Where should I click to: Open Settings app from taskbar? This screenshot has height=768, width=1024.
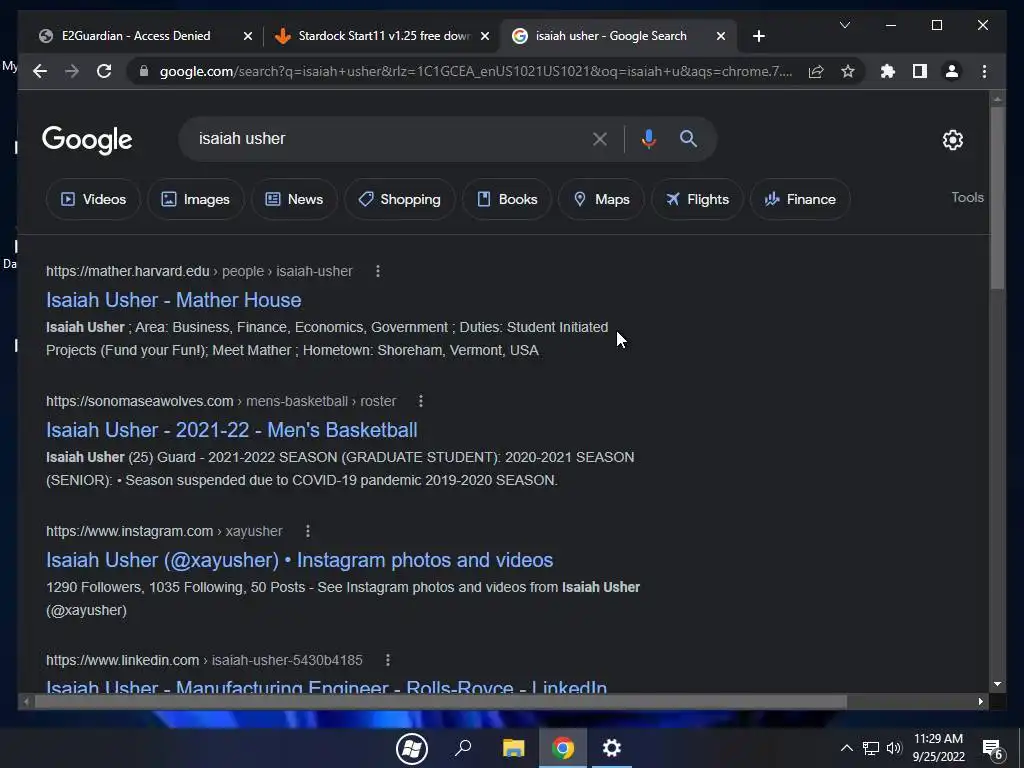tap(611, 748)
